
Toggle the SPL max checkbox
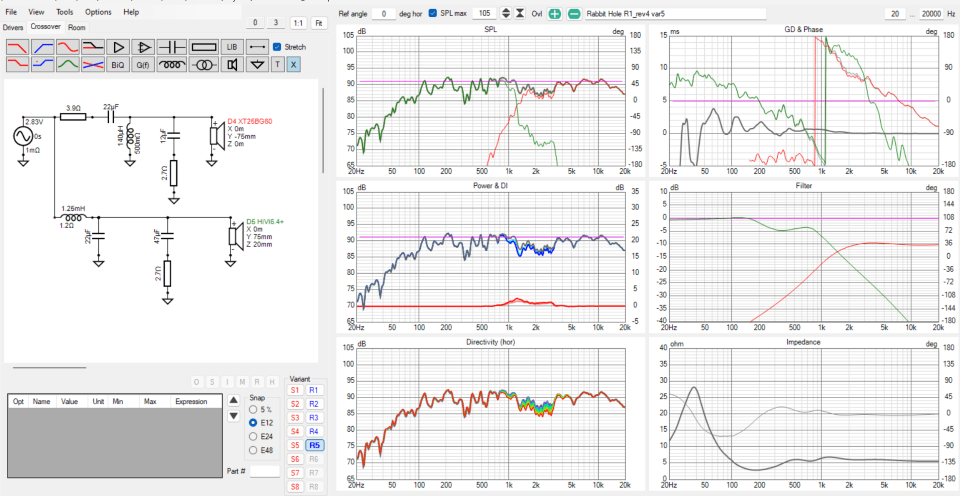click(x=433, y=13)
